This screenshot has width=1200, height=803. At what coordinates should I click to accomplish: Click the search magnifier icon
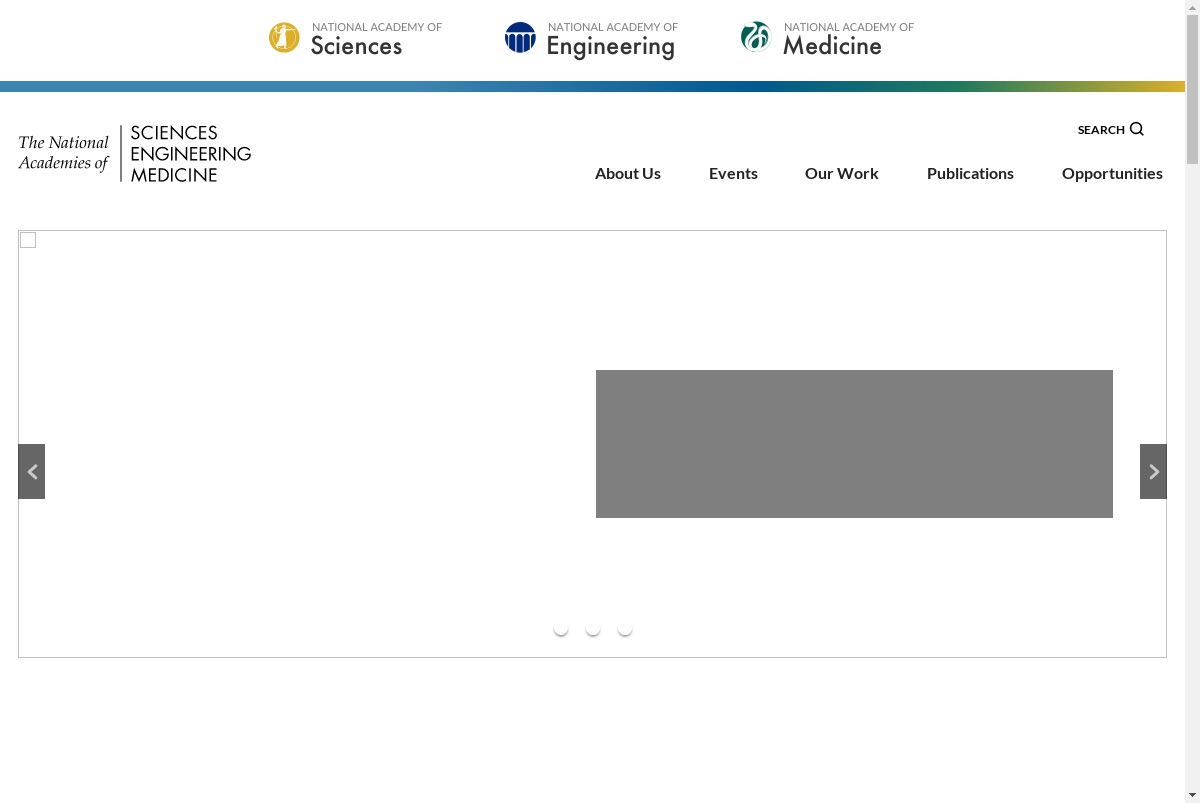point(1136,129)
